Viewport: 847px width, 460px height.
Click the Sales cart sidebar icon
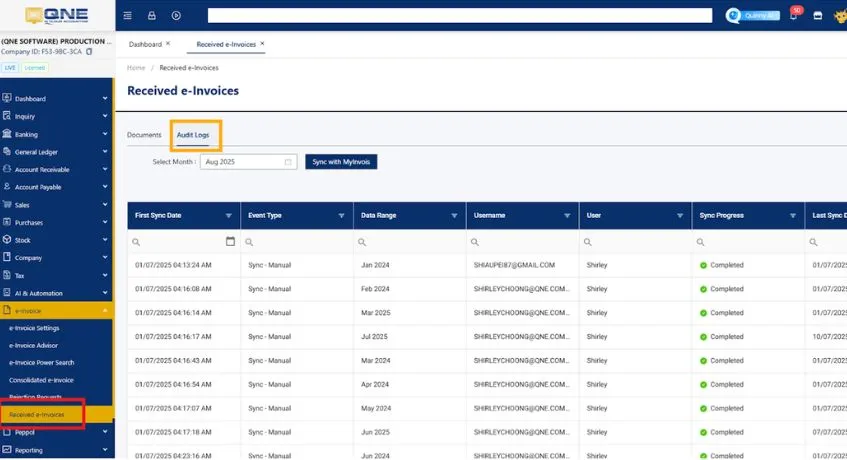pos(7,204)
